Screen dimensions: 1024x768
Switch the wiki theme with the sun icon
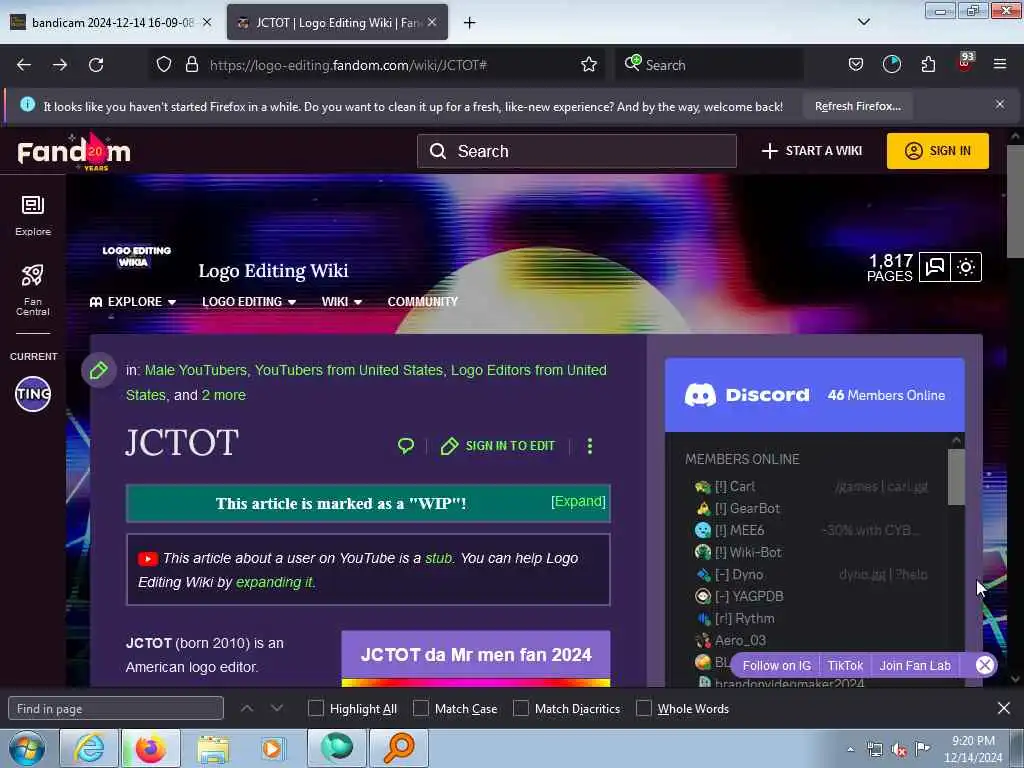point(966,267)
